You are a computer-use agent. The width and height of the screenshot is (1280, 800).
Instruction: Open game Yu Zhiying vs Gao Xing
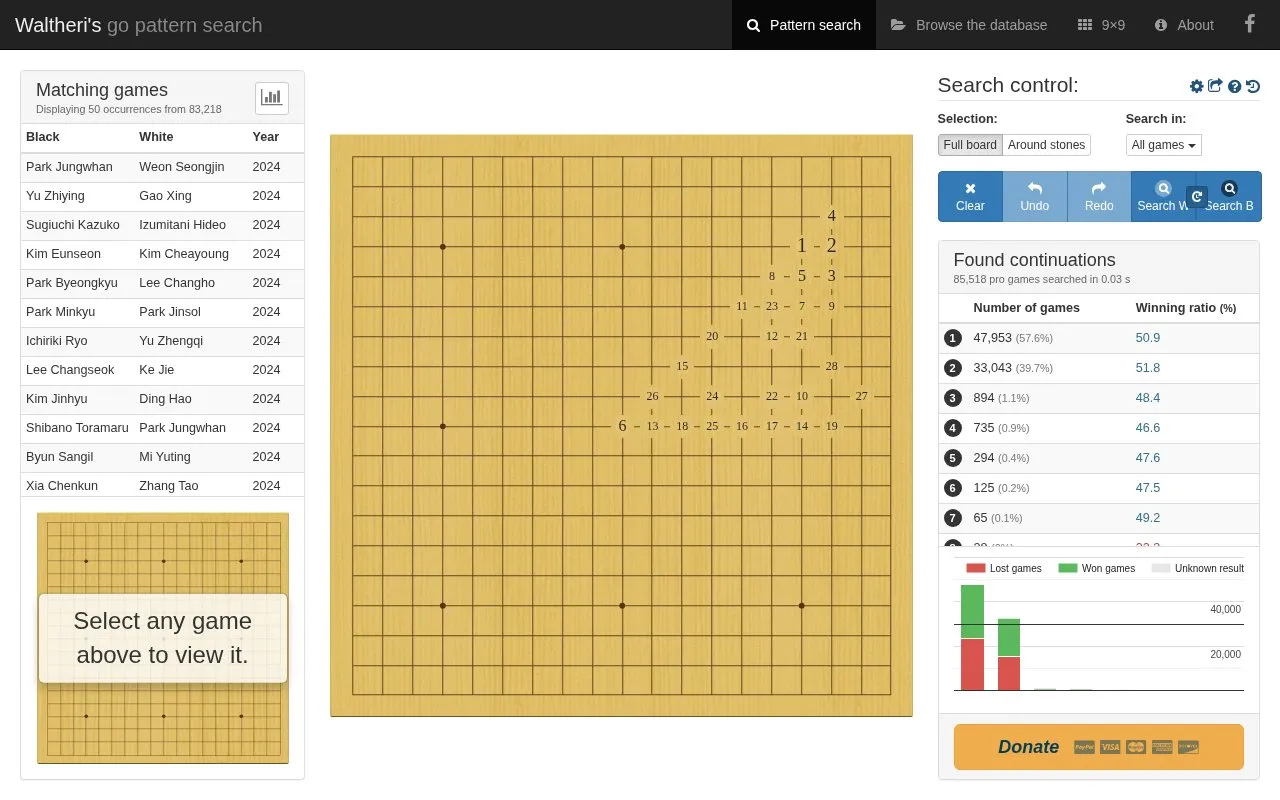point(162,196)
